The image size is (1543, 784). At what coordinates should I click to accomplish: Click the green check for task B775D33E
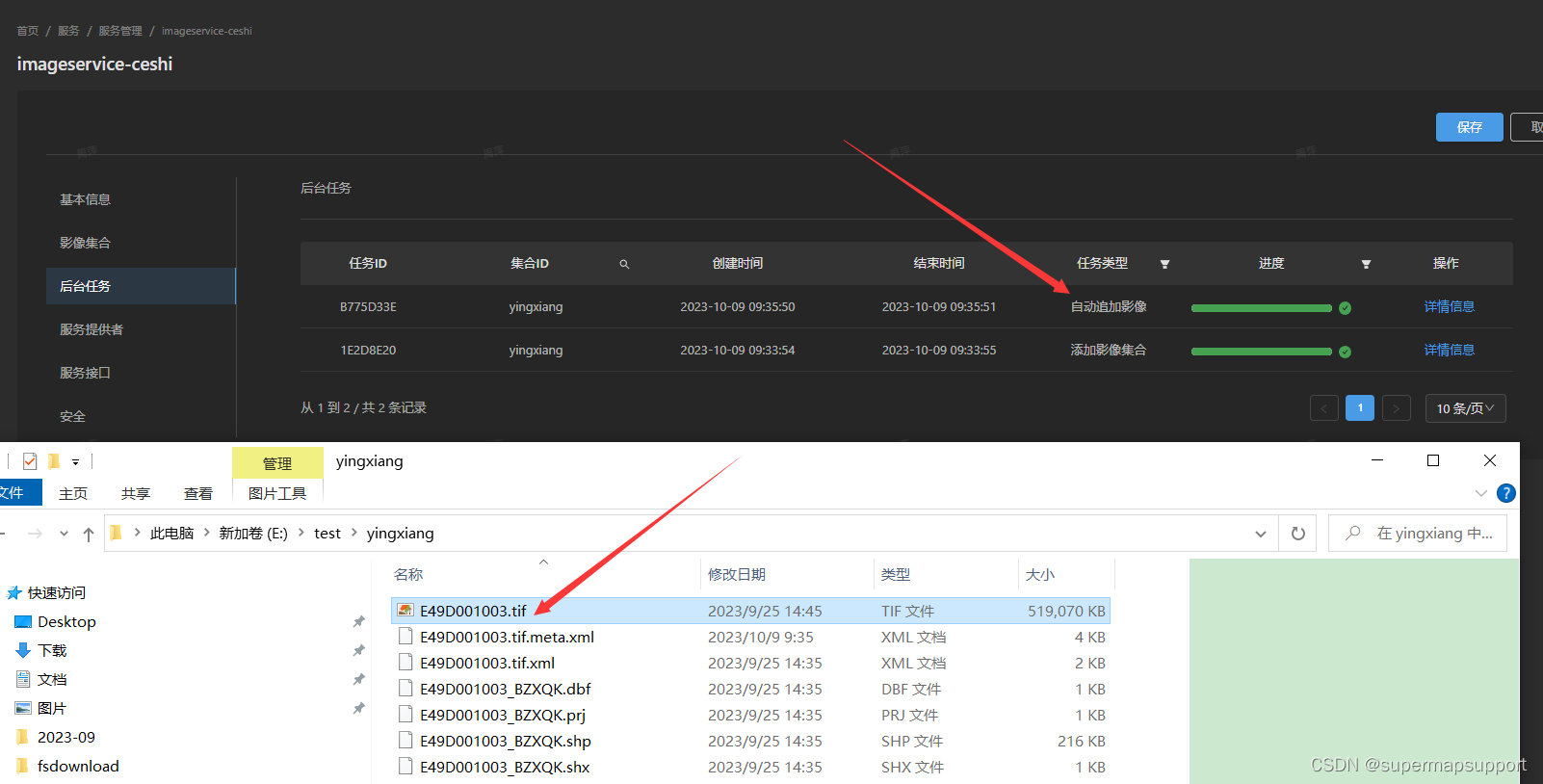tap(1345, 308)
